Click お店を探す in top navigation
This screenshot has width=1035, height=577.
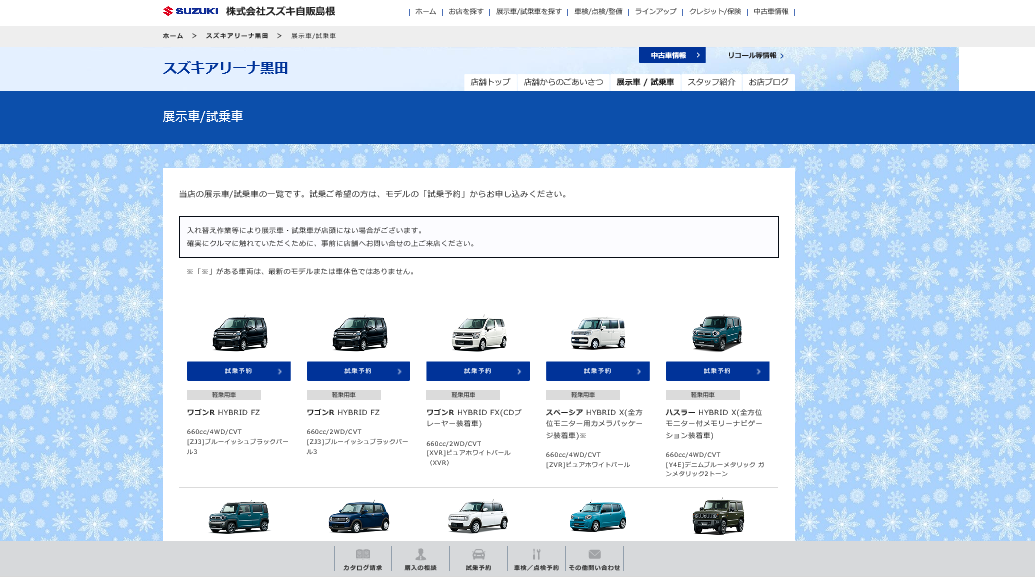tap(466, 11)
